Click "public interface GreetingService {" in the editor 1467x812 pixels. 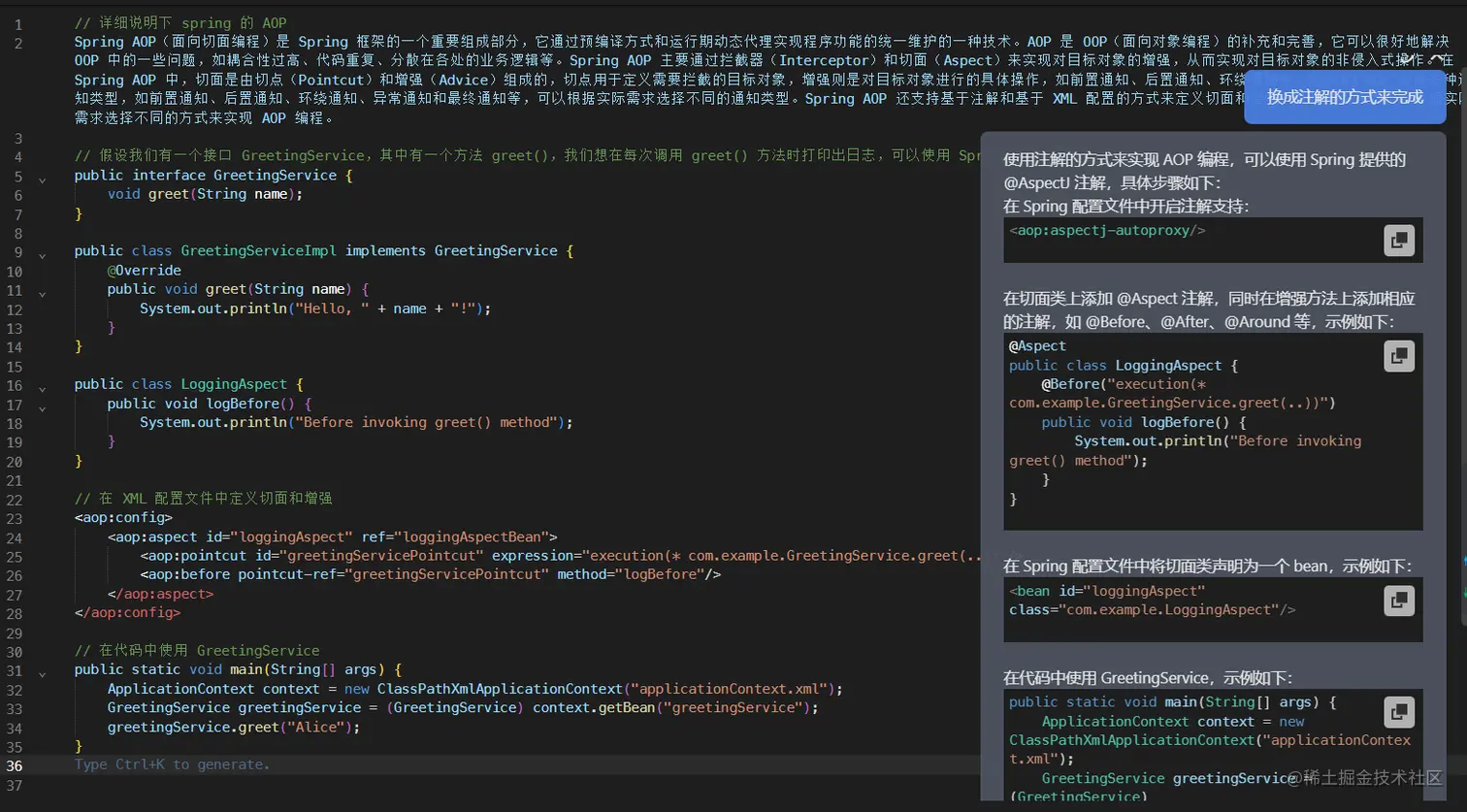click(x=213, y=176)
